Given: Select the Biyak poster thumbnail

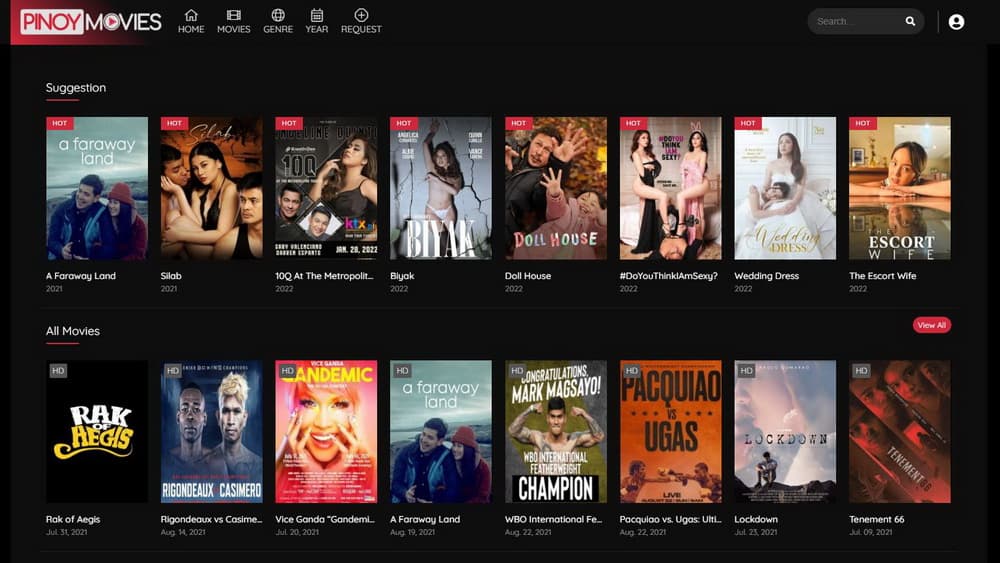Looking at the screenshot, I should (x=440, y=188).
